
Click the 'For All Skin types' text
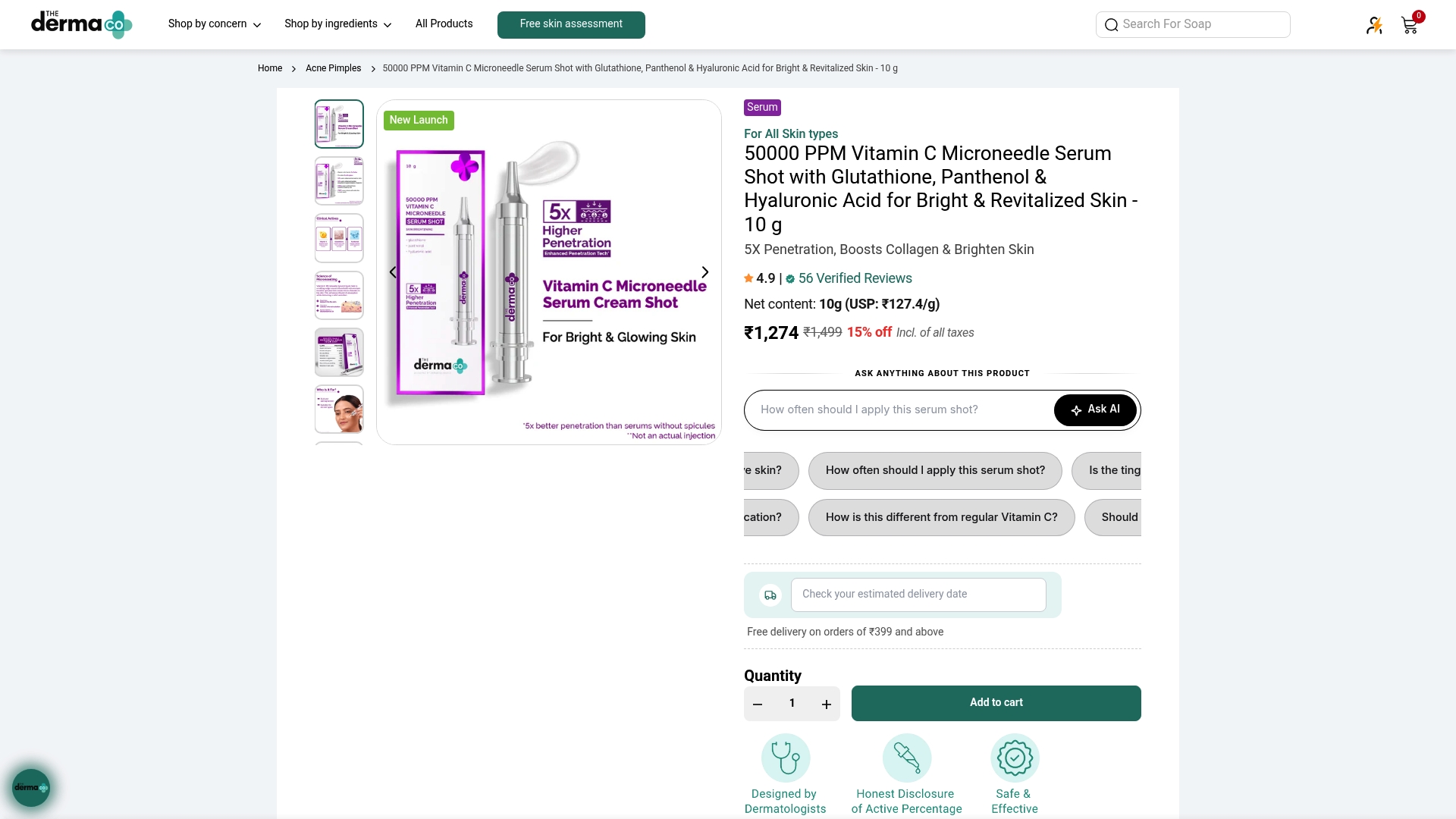[x=791, y=134]
